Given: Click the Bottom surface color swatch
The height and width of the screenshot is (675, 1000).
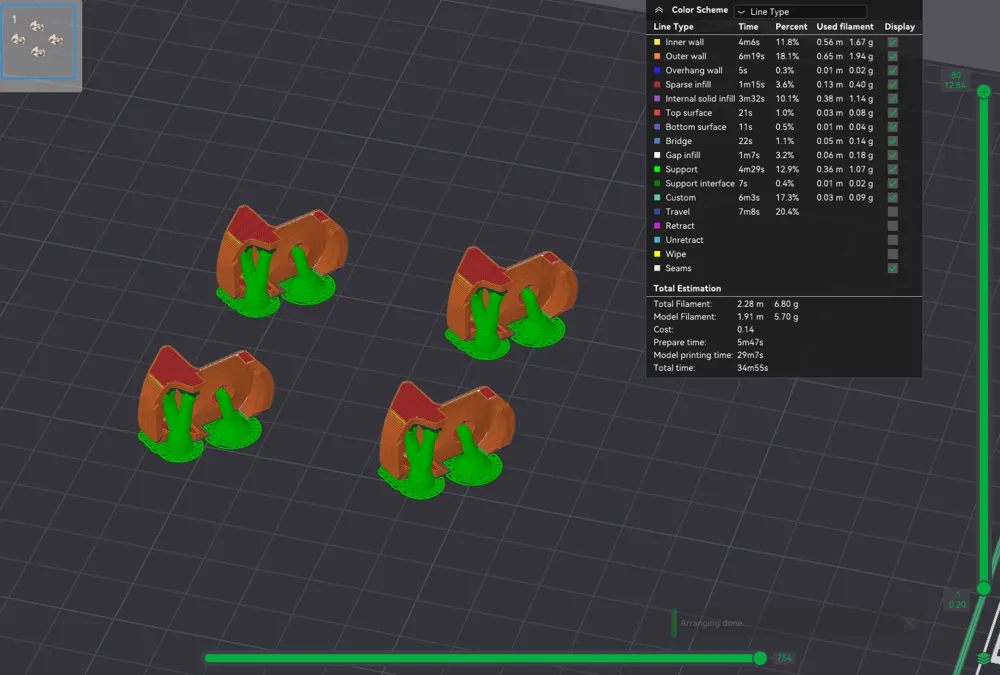Looking at the screenshot, I should click(x=657, y=127).
